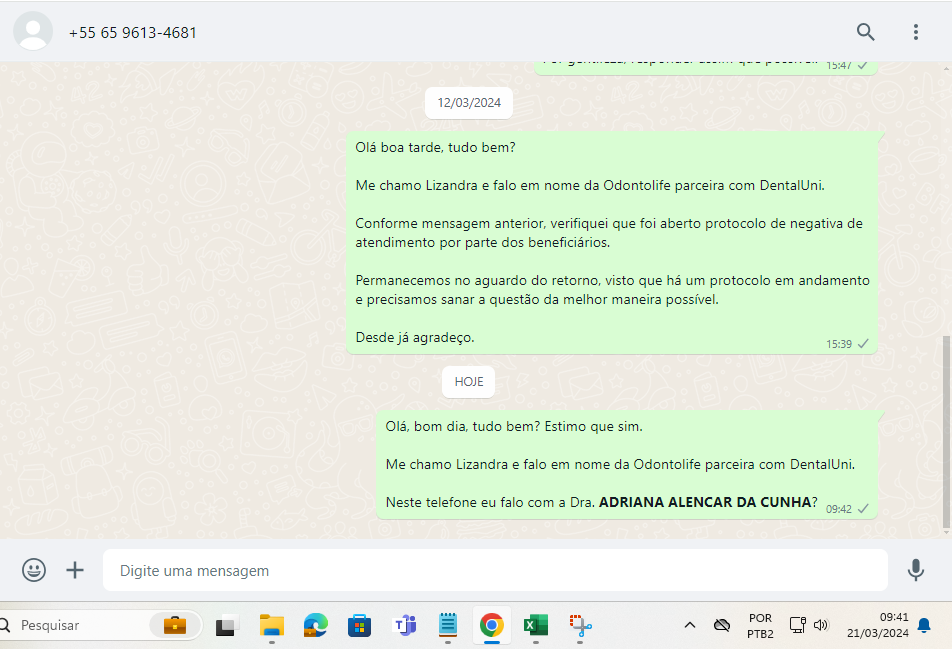Open Microsoft Store from the taskbar

click(x=359, y=625)
